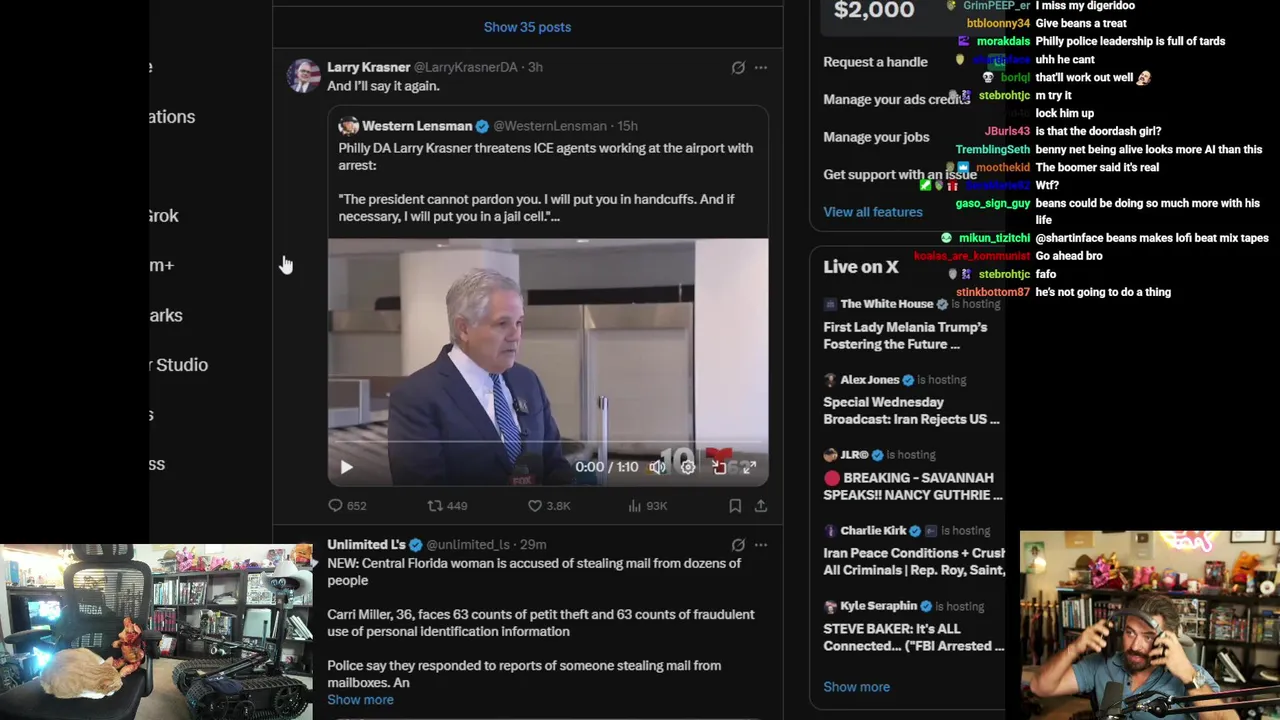Open more options on Unlimited L's post
This screenshot has height=720, width=1280.
click(x=761, y=545)
